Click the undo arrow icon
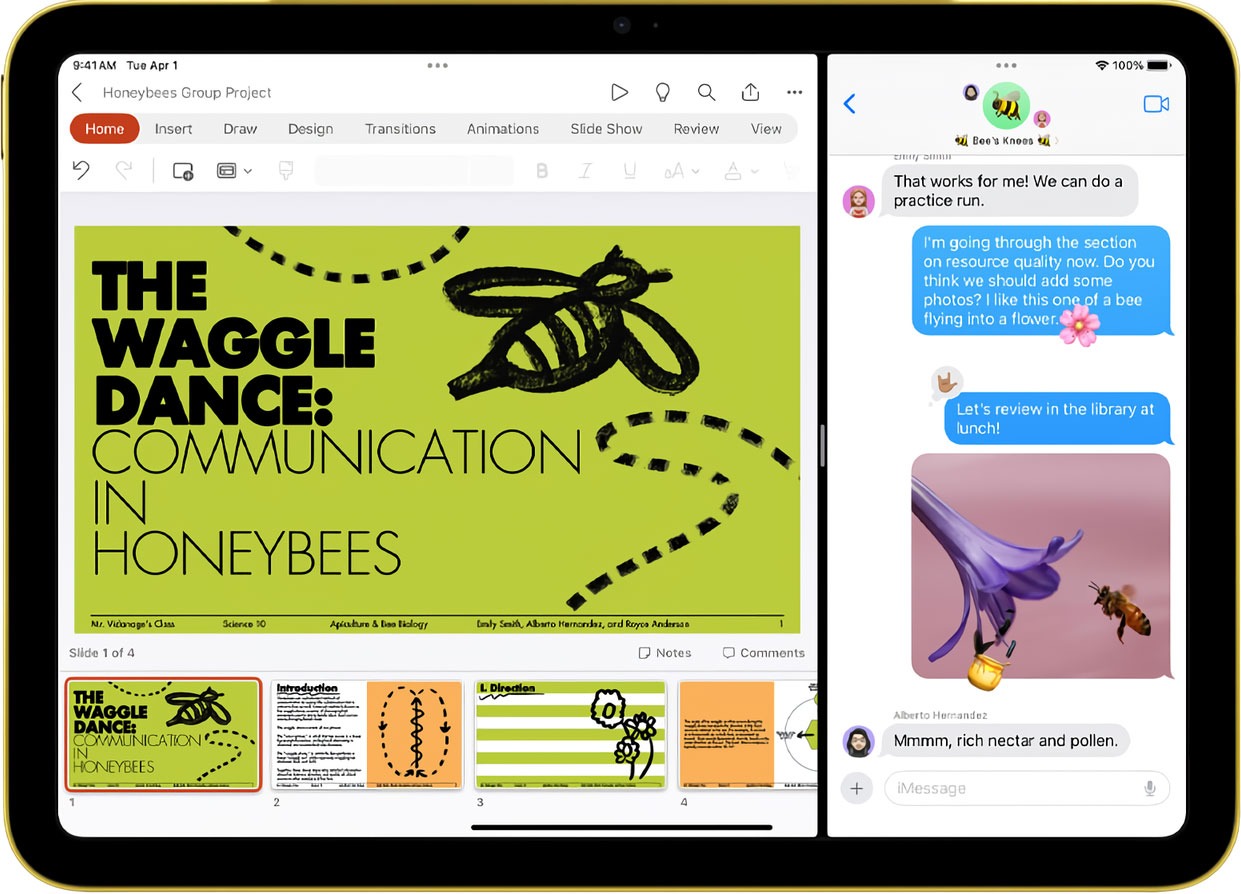 (x=81, y=170)
